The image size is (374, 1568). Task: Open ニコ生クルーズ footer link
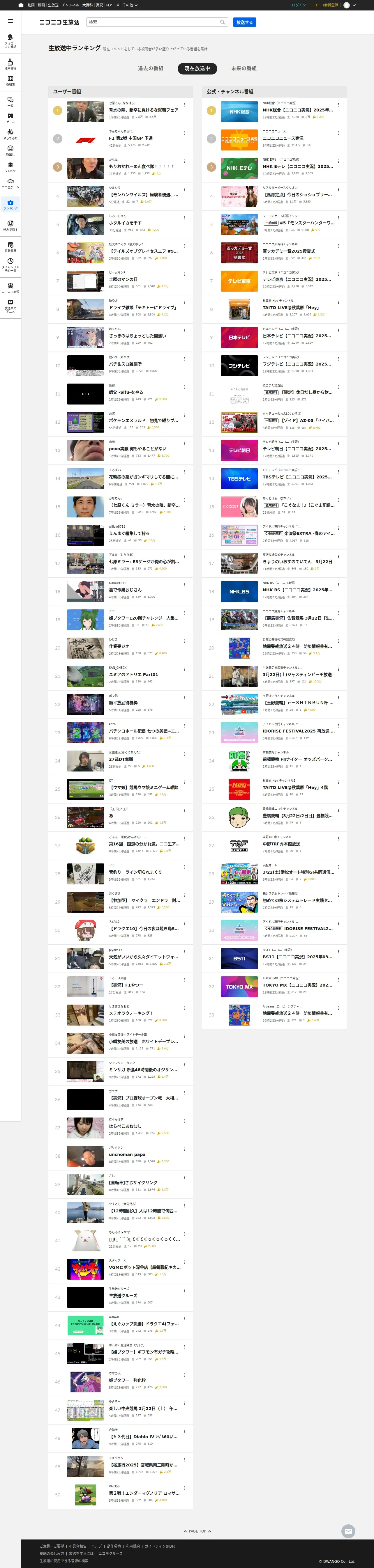(x=110, y=1553)
